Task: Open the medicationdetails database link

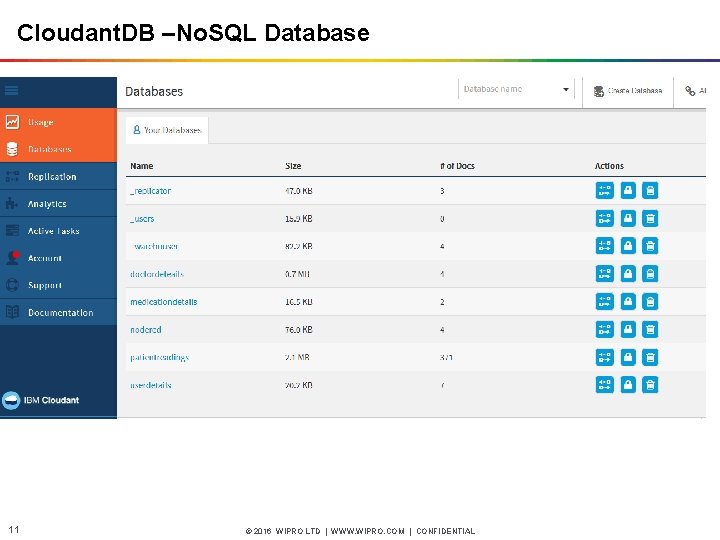Action: tap(163, 302)
